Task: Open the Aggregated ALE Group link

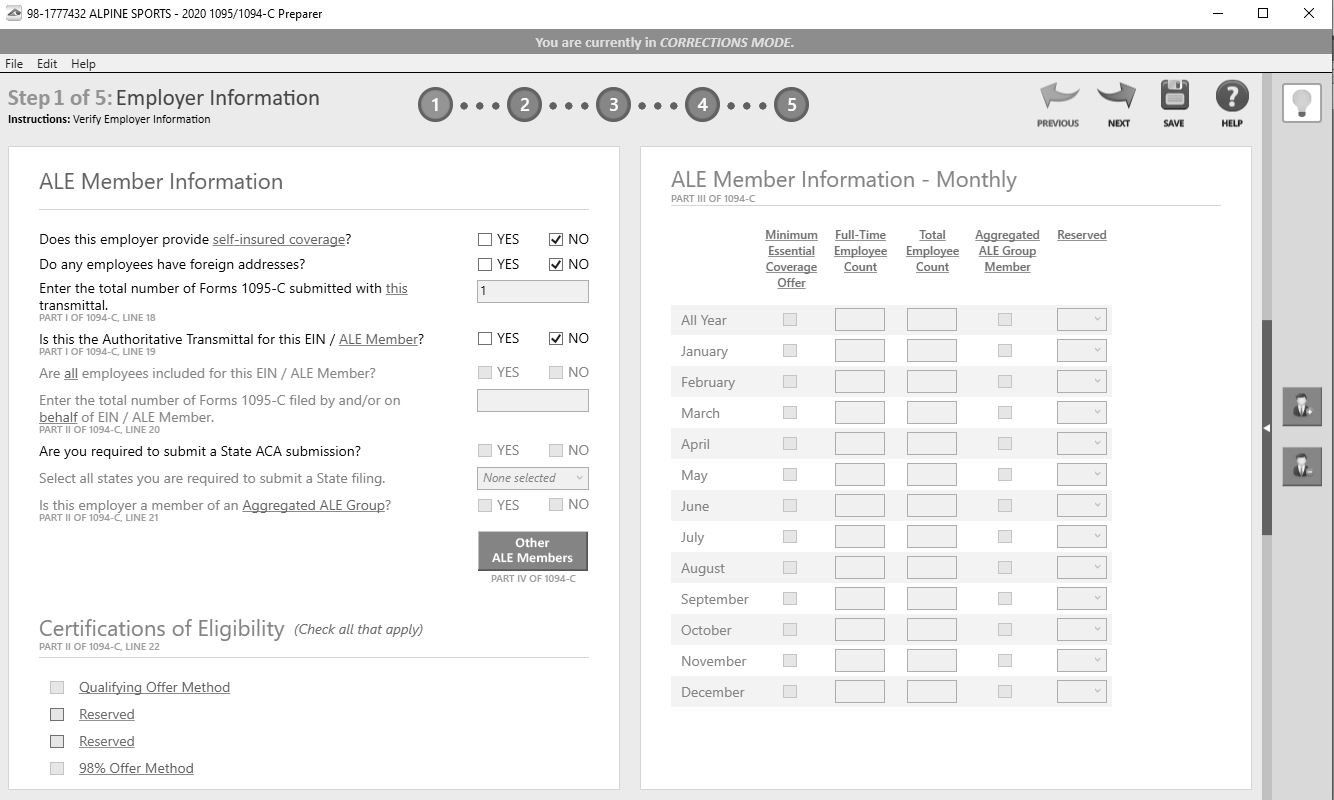Action: click(314, 505)
